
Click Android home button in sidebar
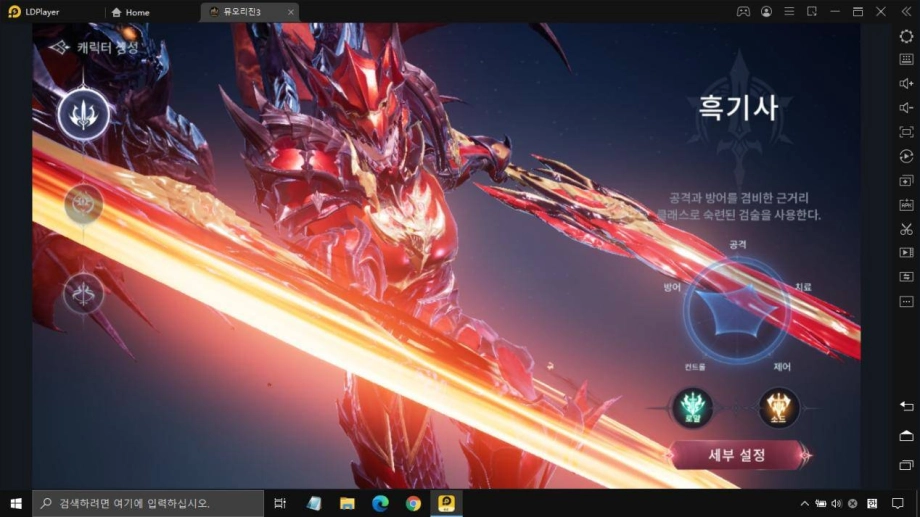click(x=907, y=435)
